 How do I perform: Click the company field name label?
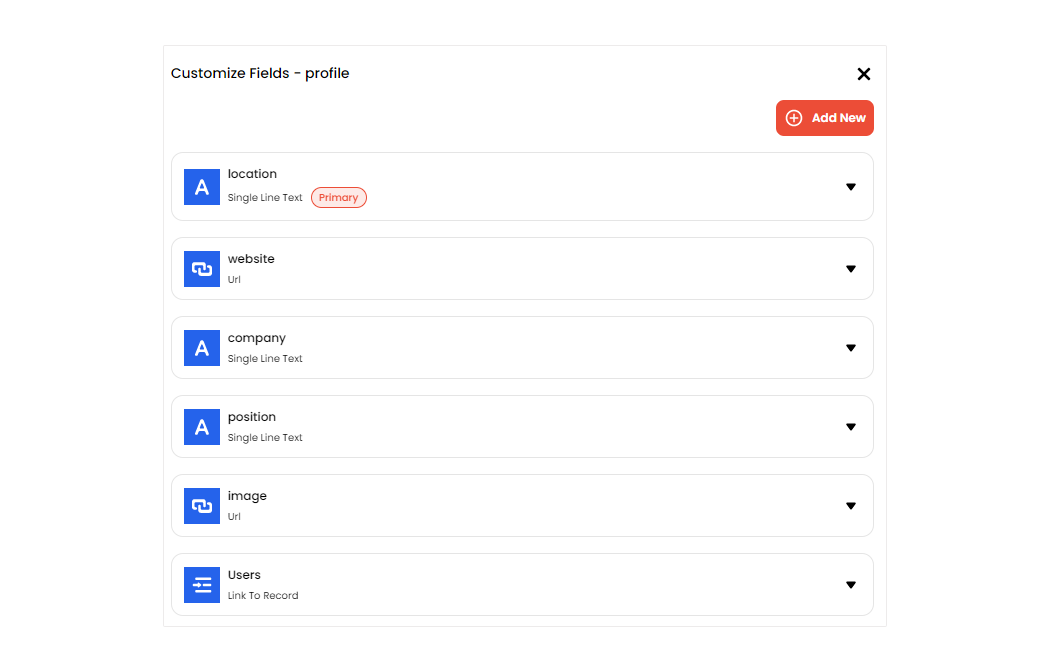coord(257,338)
